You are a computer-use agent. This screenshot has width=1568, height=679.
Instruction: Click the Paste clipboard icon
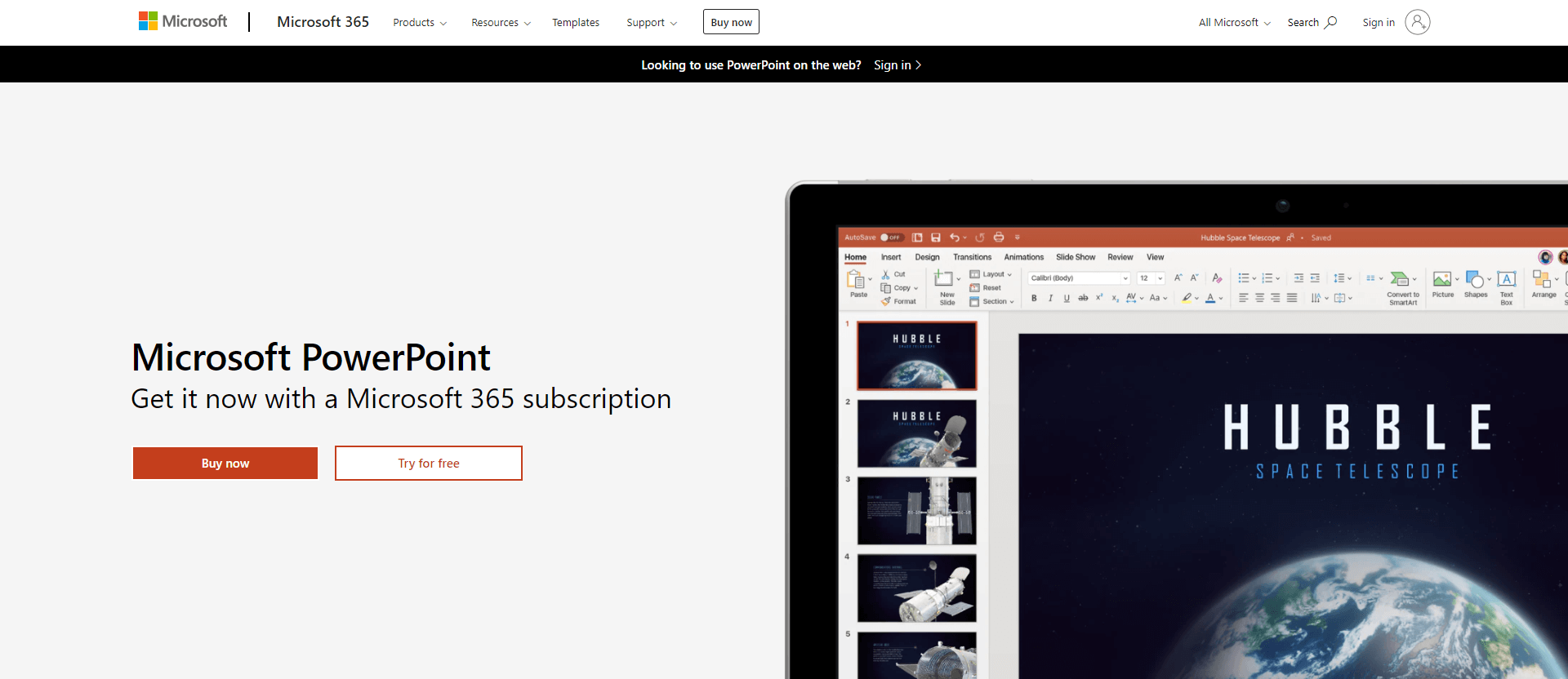coord(856,280)
